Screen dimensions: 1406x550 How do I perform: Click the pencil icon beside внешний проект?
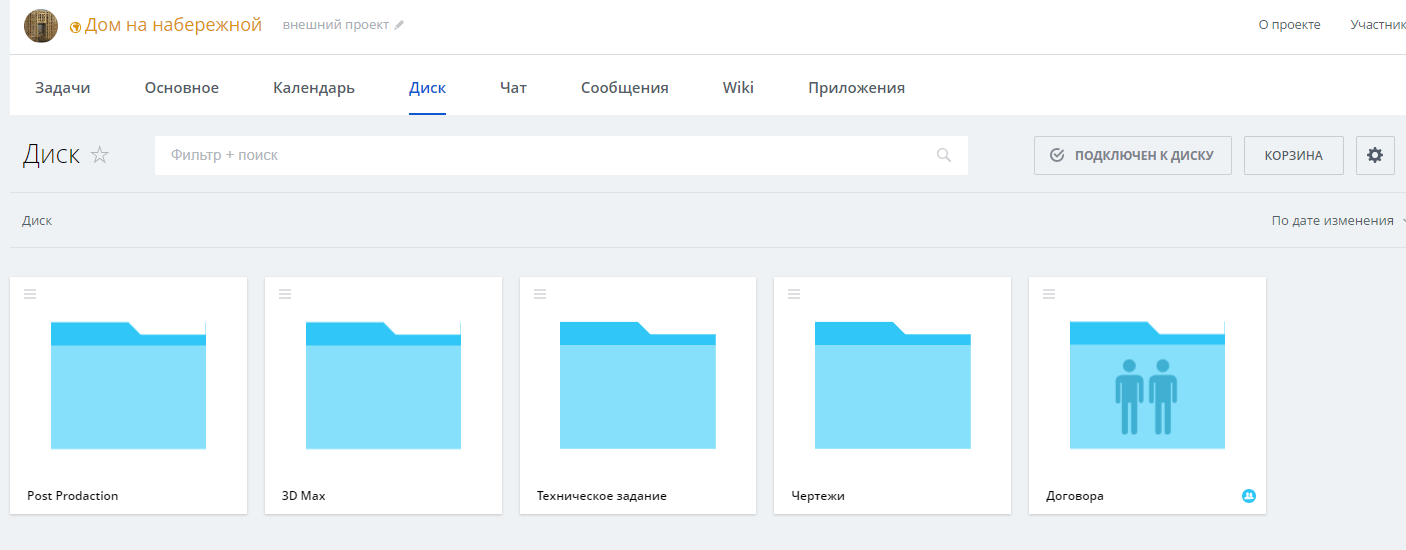point(399,25)
